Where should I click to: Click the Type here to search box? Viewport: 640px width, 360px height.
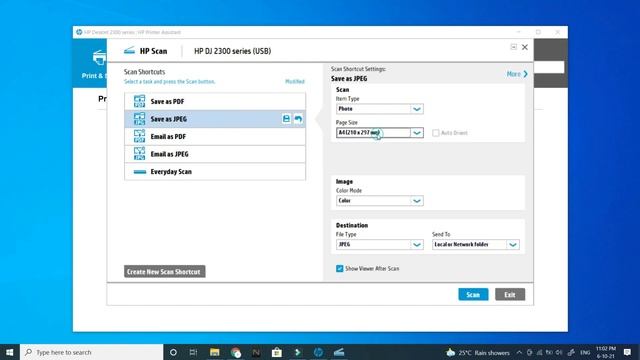click(x=91, y=352)
